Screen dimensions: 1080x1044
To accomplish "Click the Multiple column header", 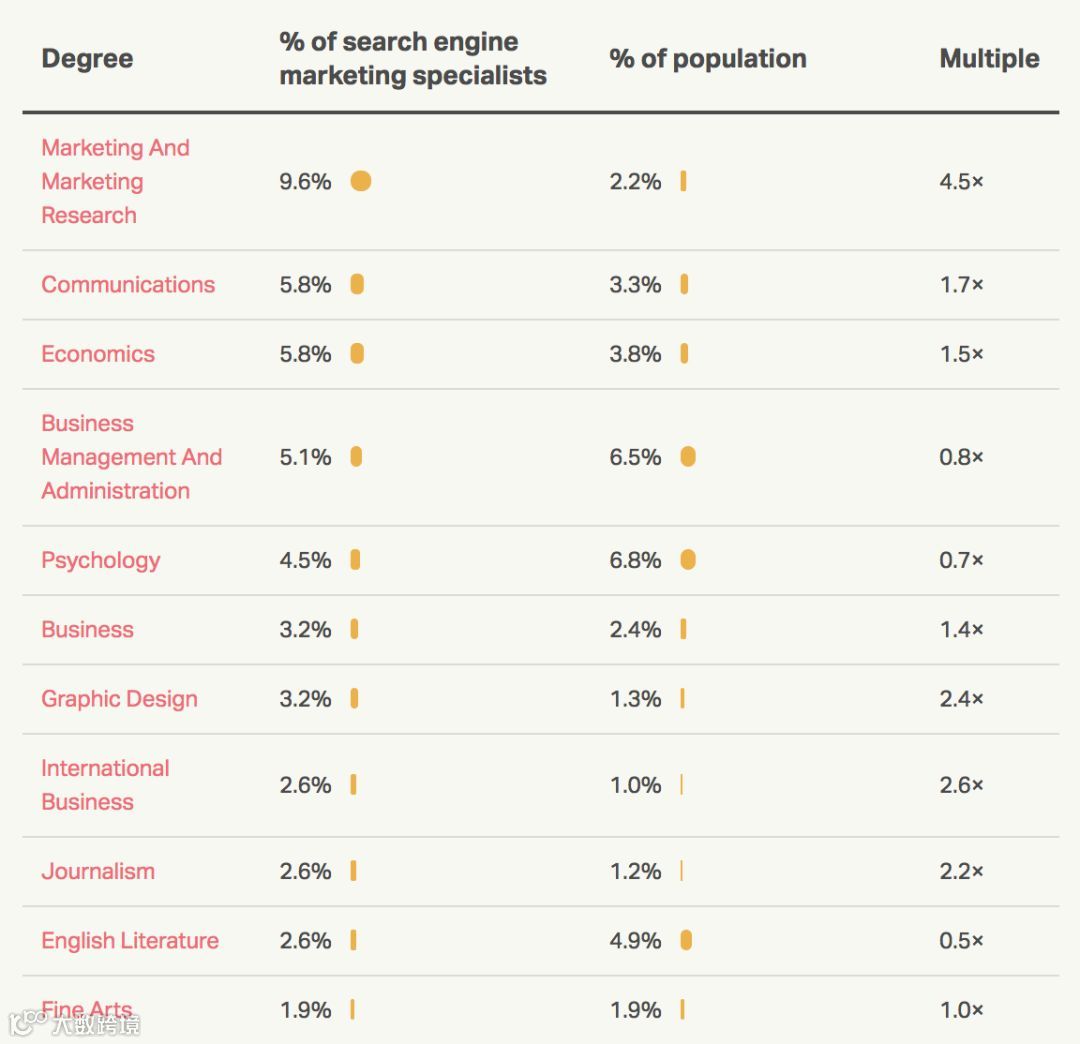I will (x=989, y=59).
